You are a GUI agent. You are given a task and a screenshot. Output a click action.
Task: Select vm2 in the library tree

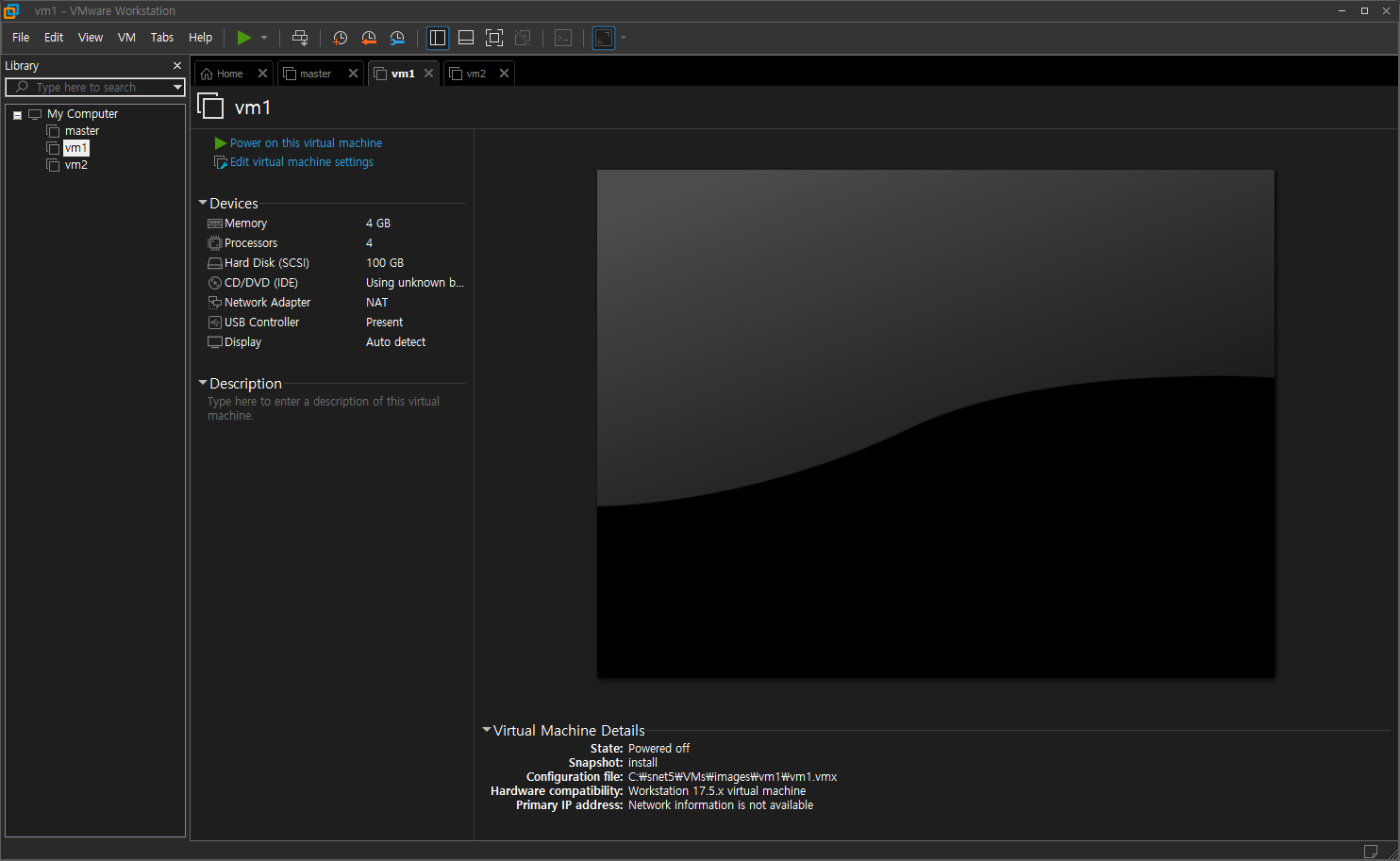[x=75, y=165]
